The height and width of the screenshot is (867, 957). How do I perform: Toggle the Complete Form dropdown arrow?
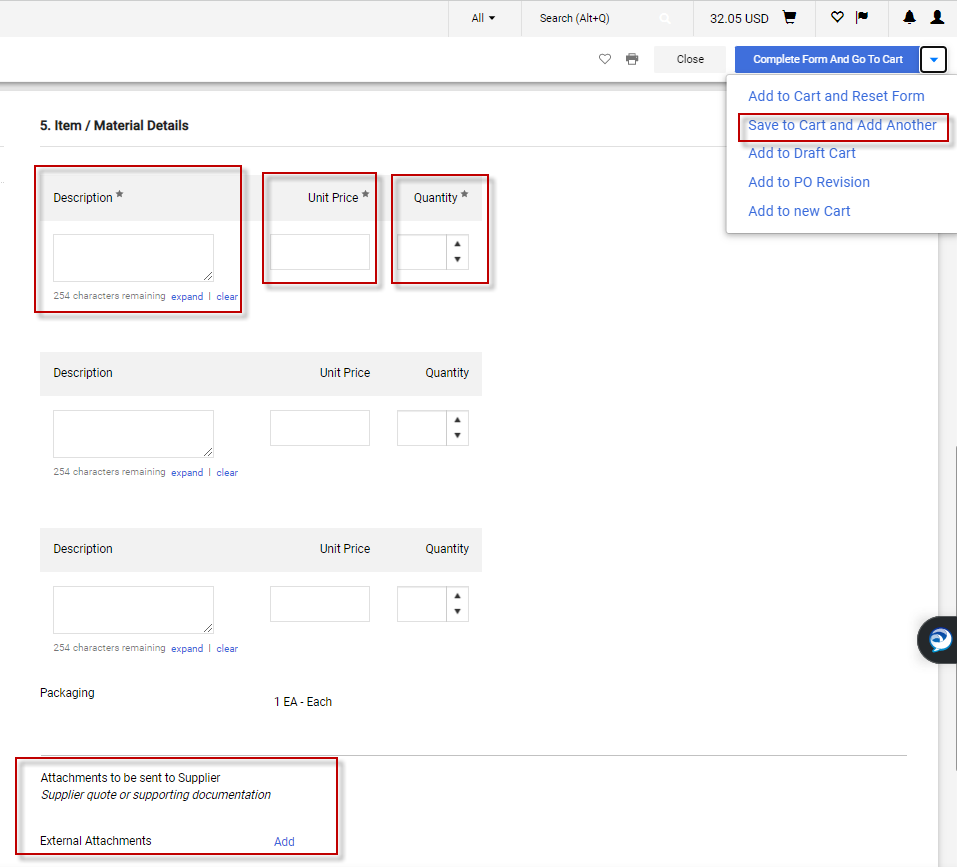pos(933,59)
